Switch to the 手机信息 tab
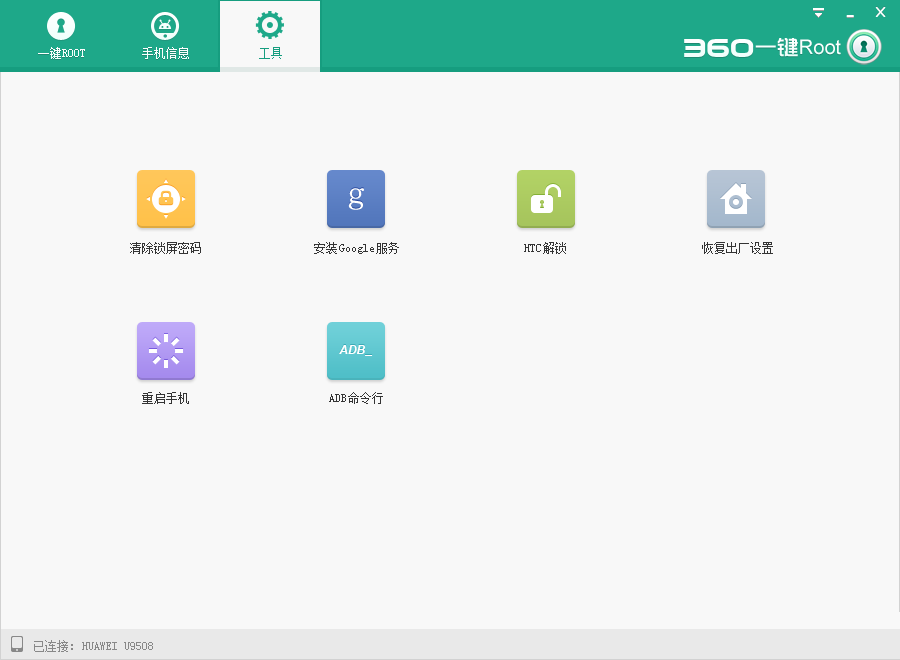Viewport: 900px width, 660px height. tap(165, 36)
